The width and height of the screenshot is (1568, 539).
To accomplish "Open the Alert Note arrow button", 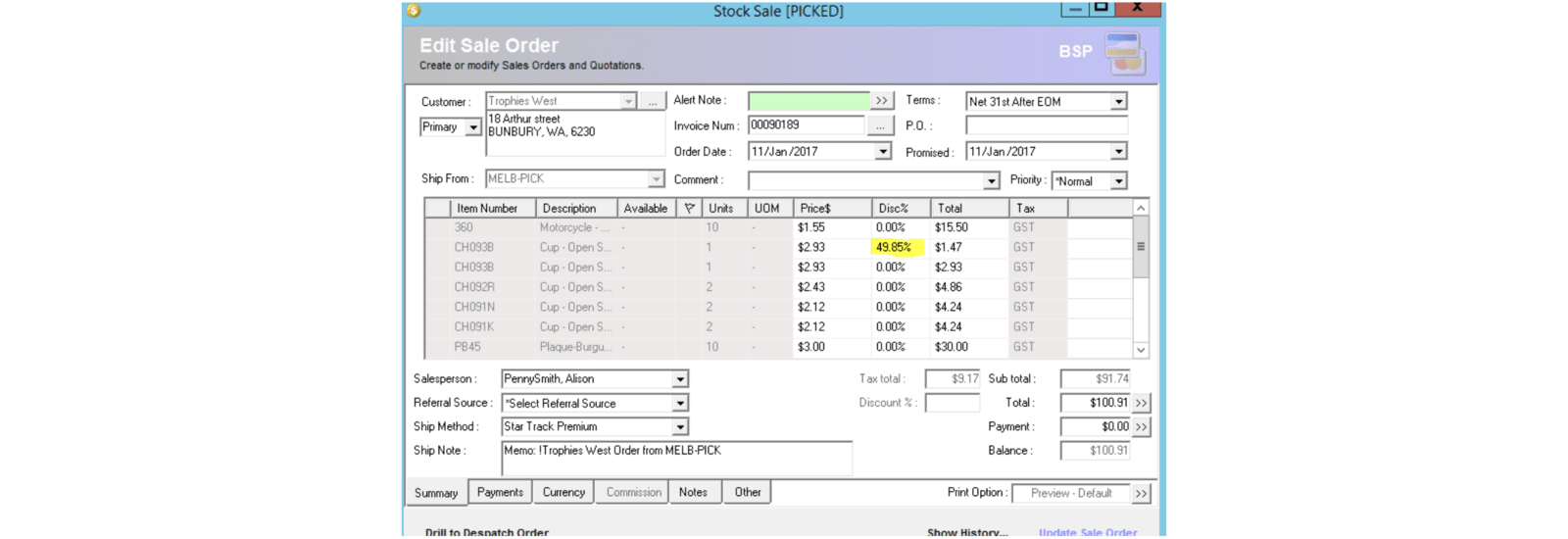I will click(x=882, y=101).
